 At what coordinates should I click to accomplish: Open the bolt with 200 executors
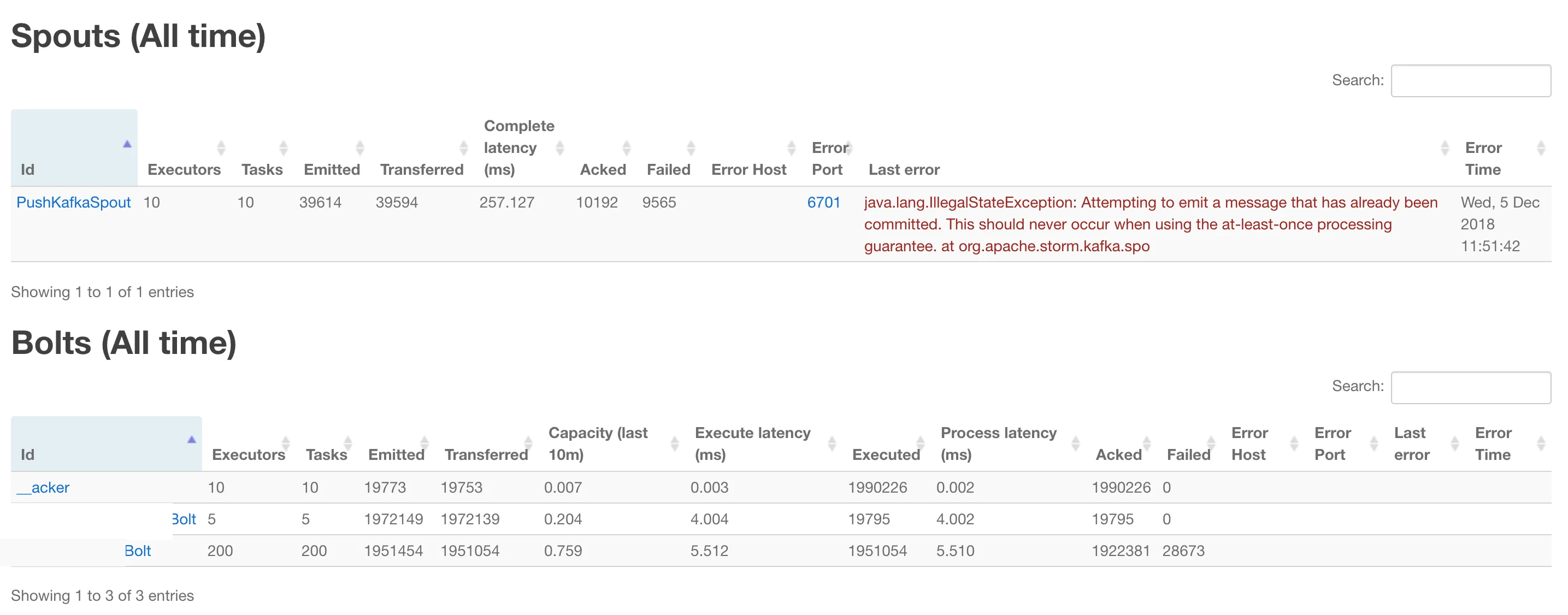pyautogui.click(x=138, y=551)
